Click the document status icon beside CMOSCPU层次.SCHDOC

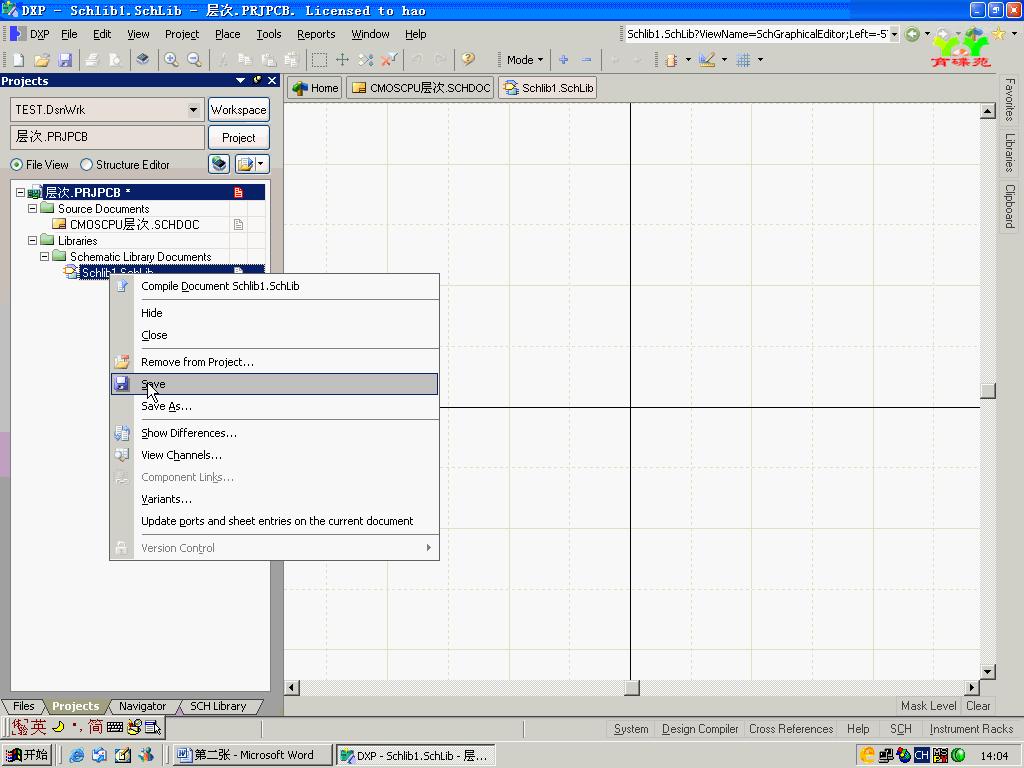[238, 225]
